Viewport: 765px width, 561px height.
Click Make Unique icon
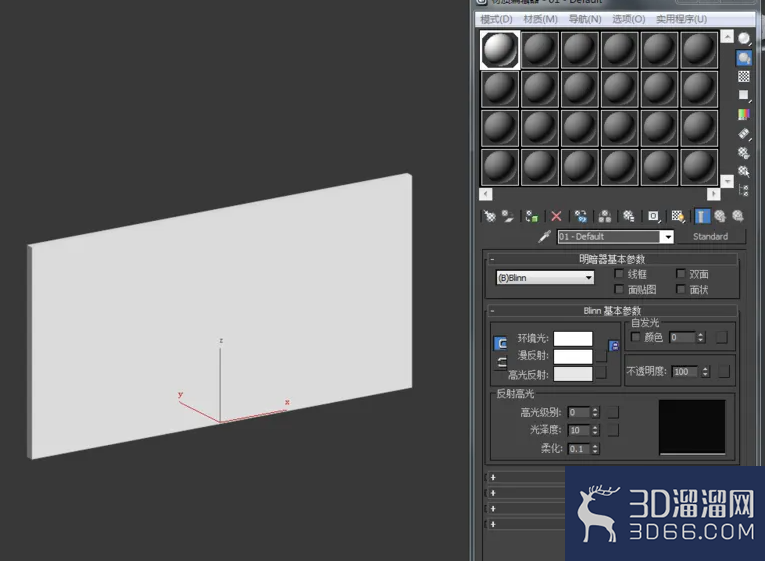605,216
